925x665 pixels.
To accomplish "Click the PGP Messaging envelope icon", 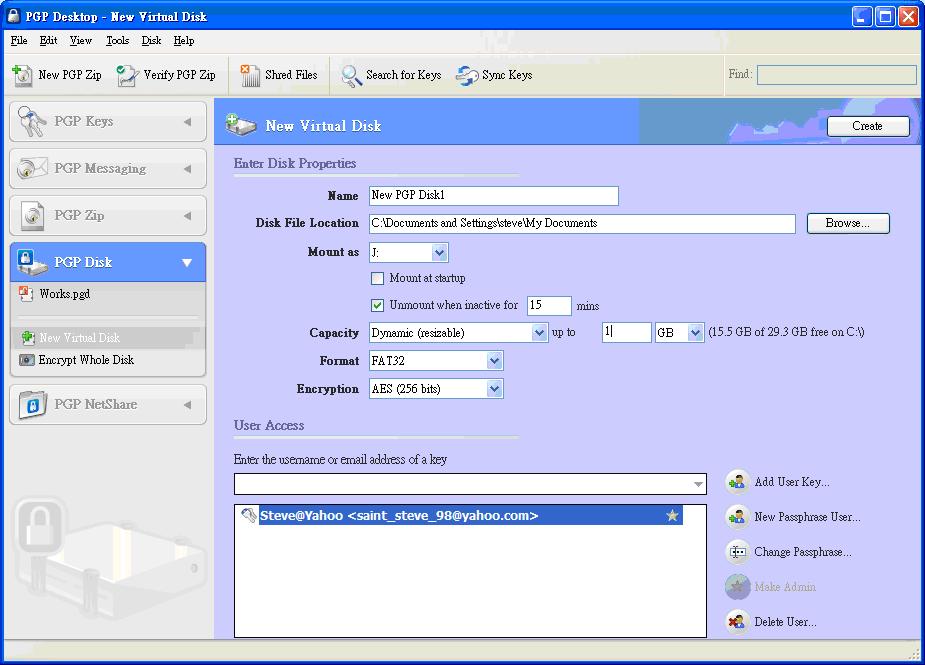I will point(32,168).
